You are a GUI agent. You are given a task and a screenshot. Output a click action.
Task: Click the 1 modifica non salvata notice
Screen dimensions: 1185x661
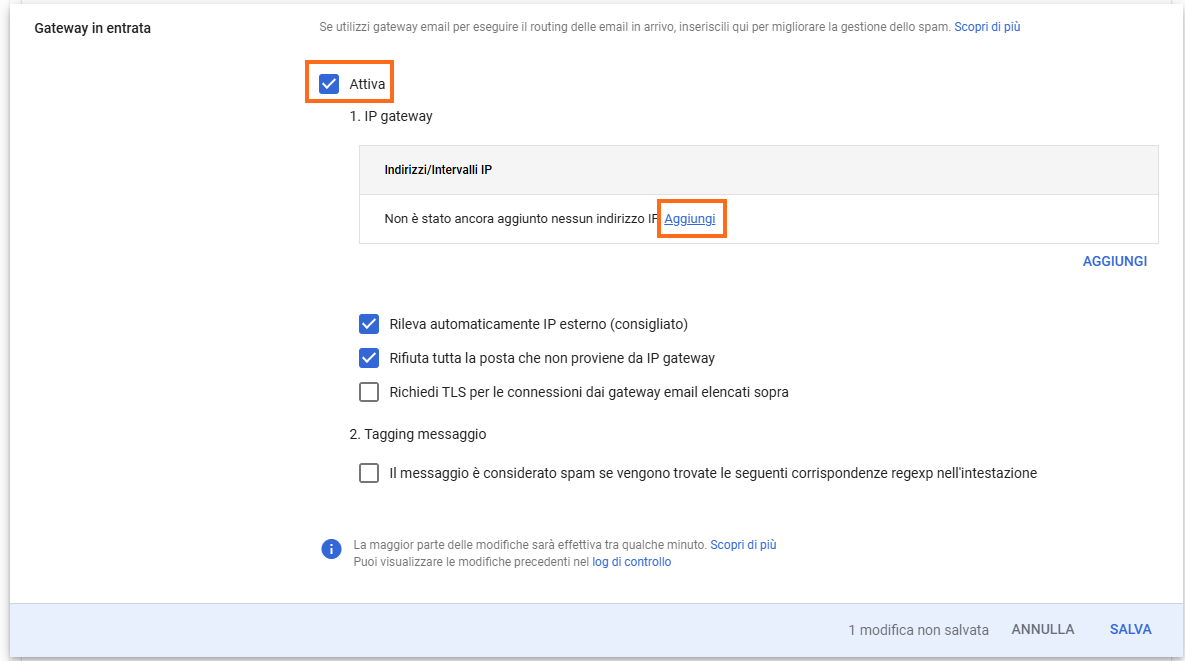918,630
